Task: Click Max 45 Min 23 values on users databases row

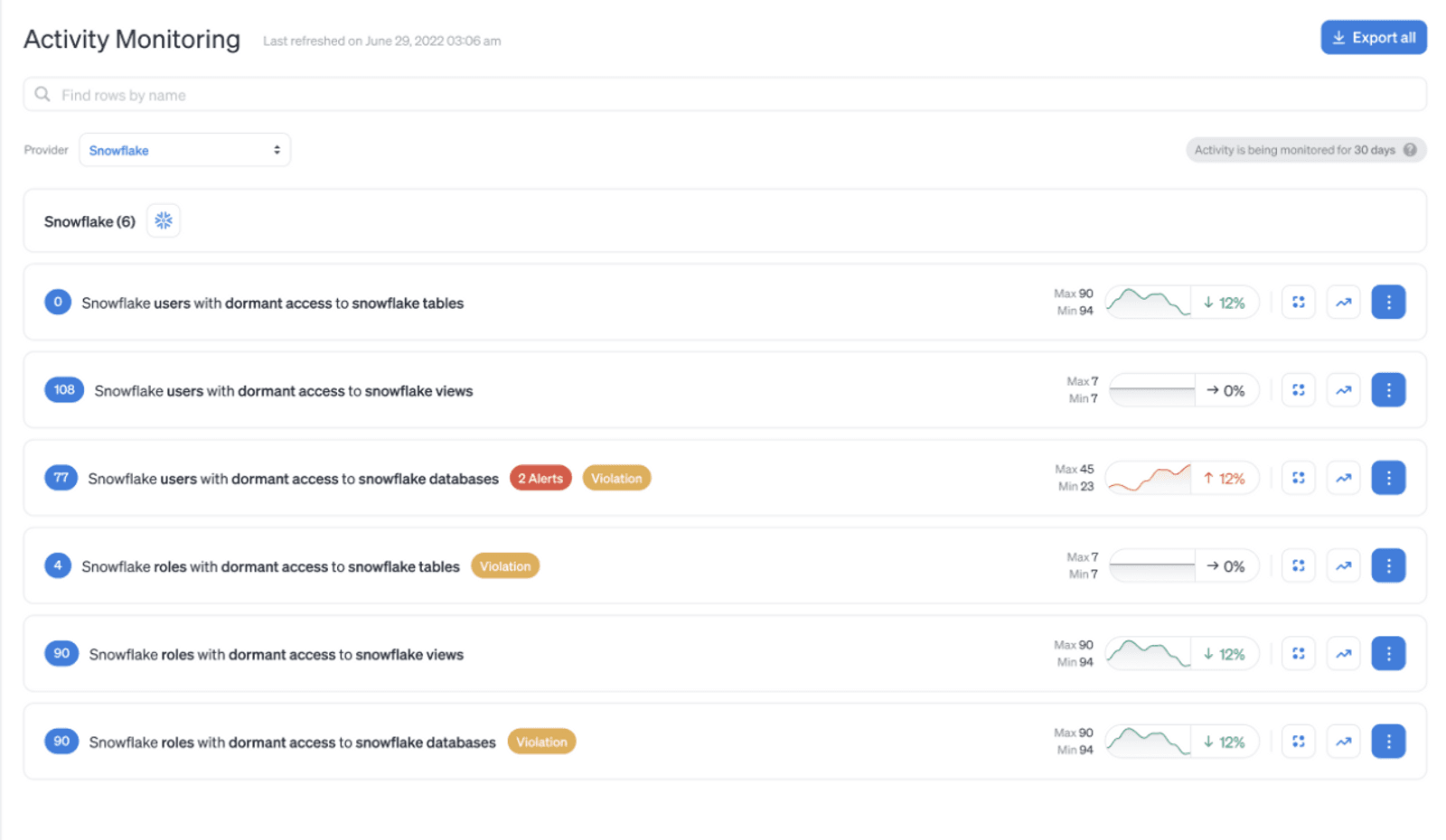Action: [1075, 478]
